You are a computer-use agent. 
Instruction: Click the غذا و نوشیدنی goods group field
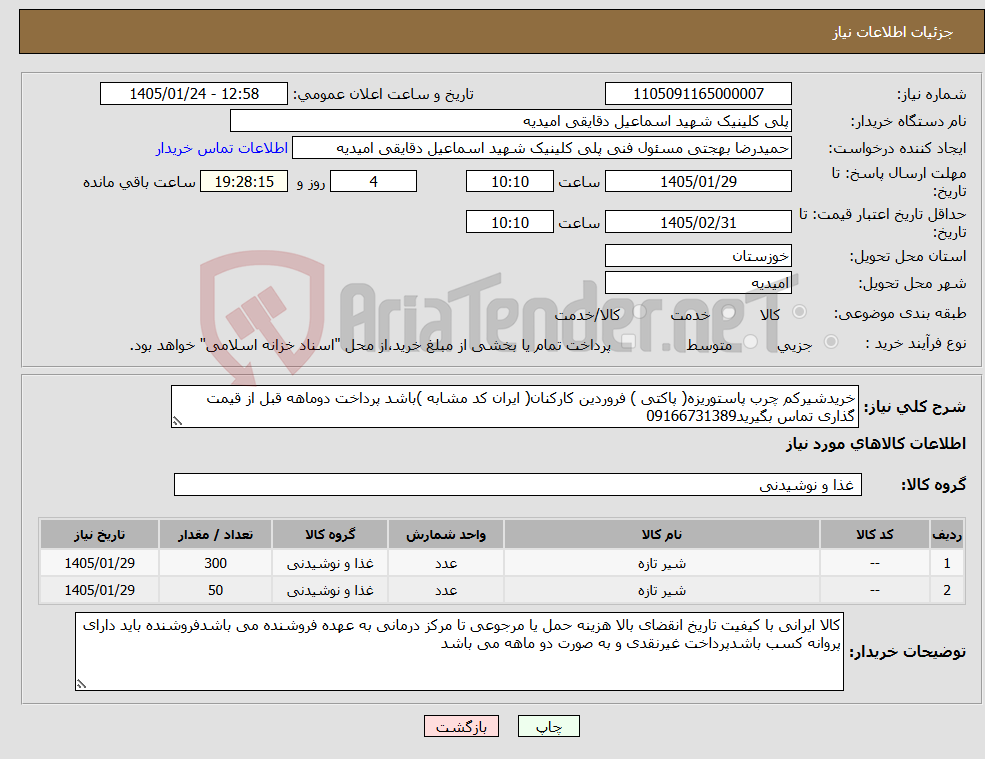(x=518, y=484)
